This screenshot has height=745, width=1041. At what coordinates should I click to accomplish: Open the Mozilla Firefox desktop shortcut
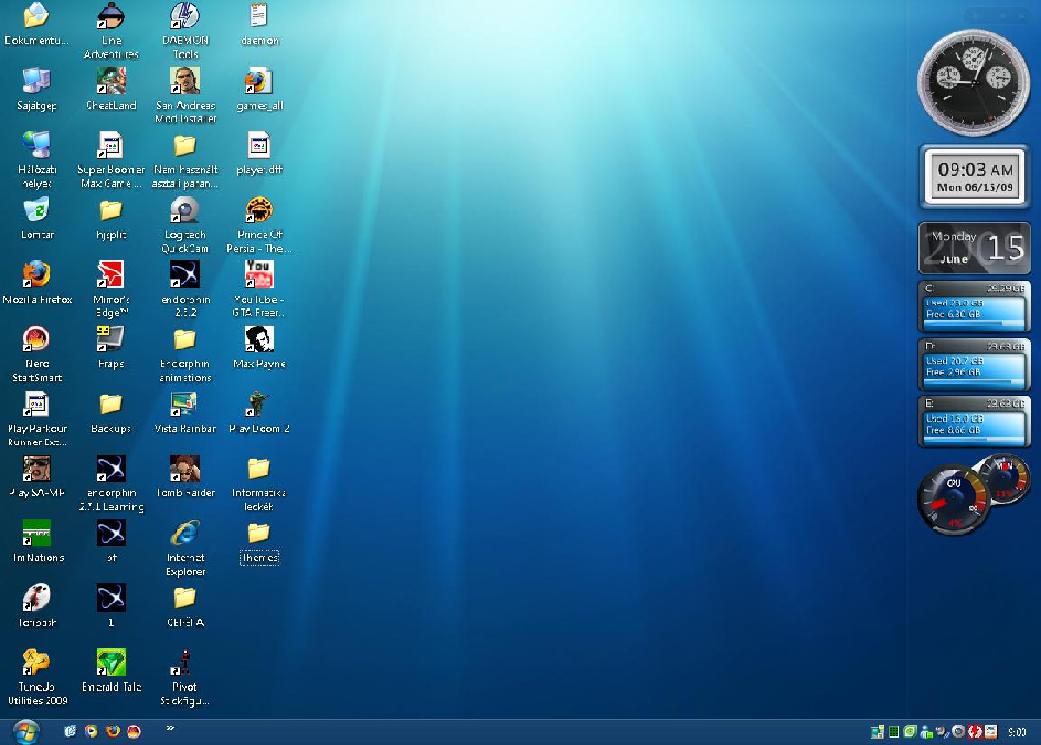[36, 274]
